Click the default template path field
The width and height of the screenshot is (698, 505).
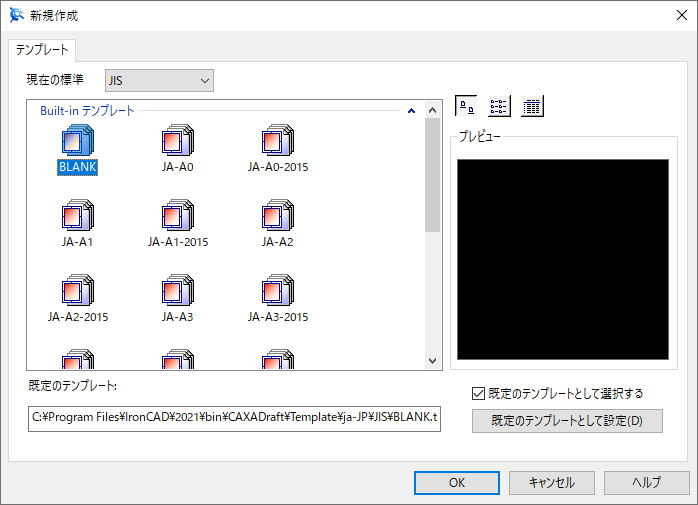[234, 418]
